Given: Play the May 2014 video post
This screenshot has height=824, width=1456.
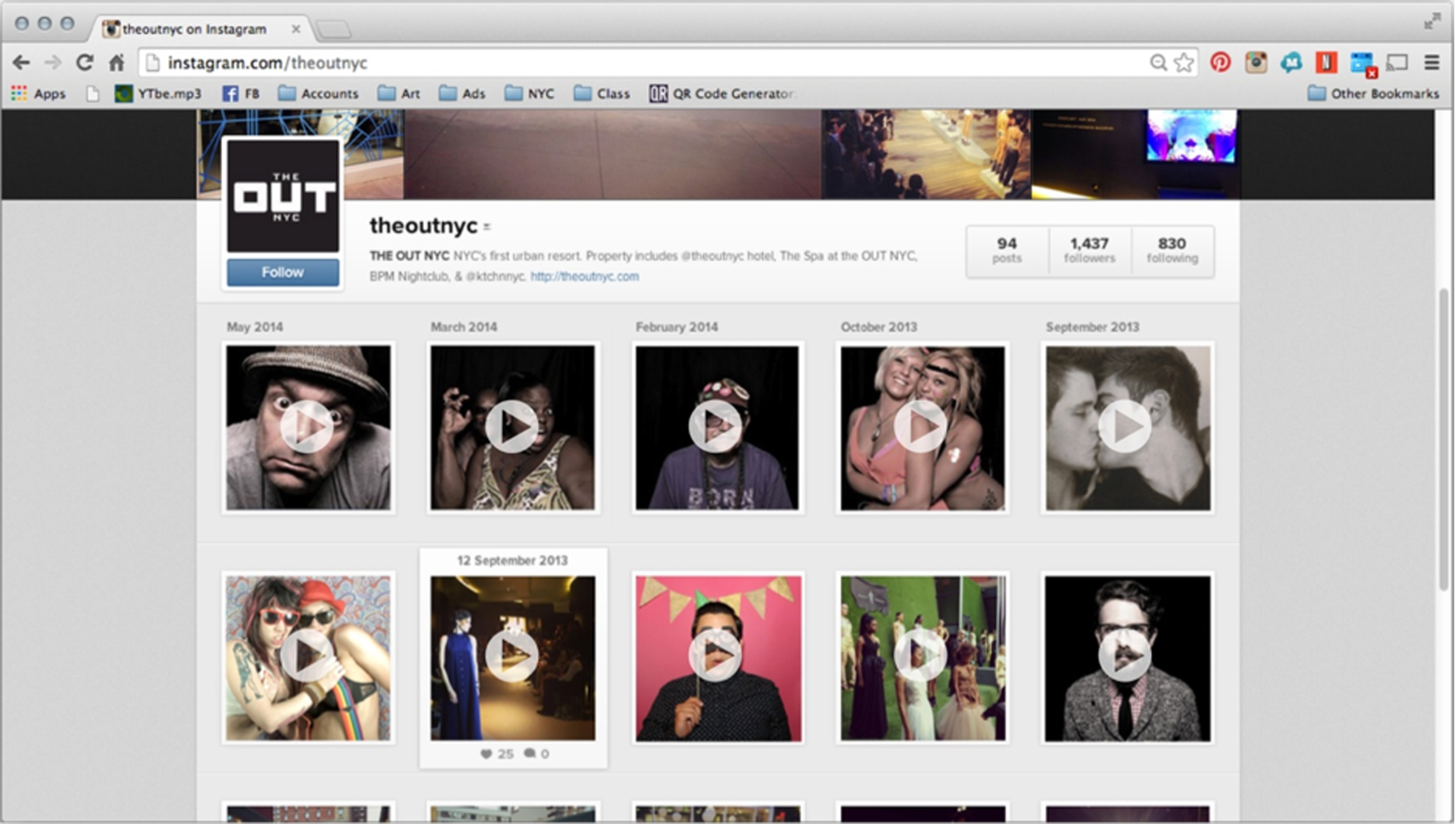Looking at the screenshot, I should coord(307,427).
